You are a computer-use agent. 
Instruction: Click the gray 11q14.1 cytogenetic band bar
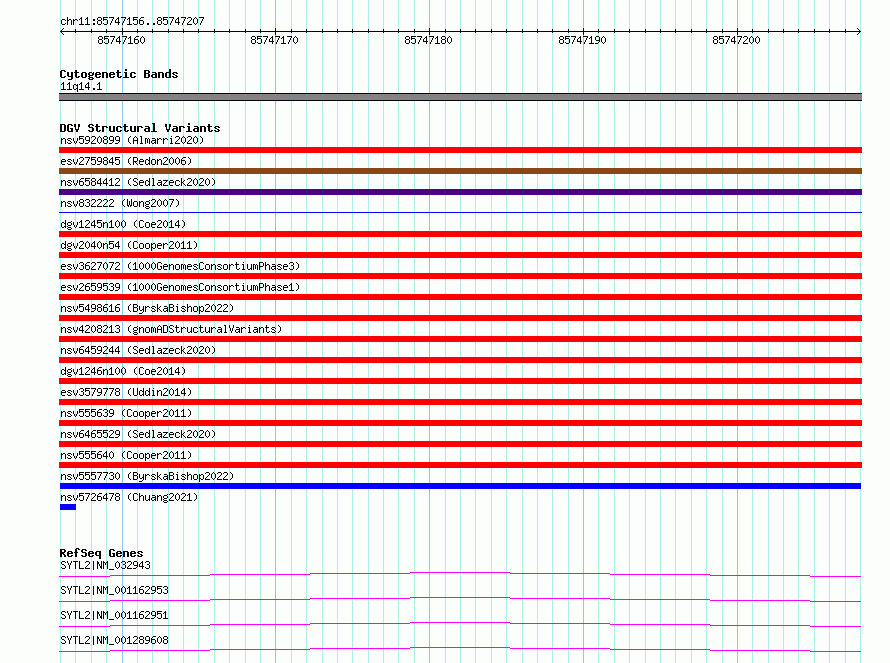coord(460,97)
